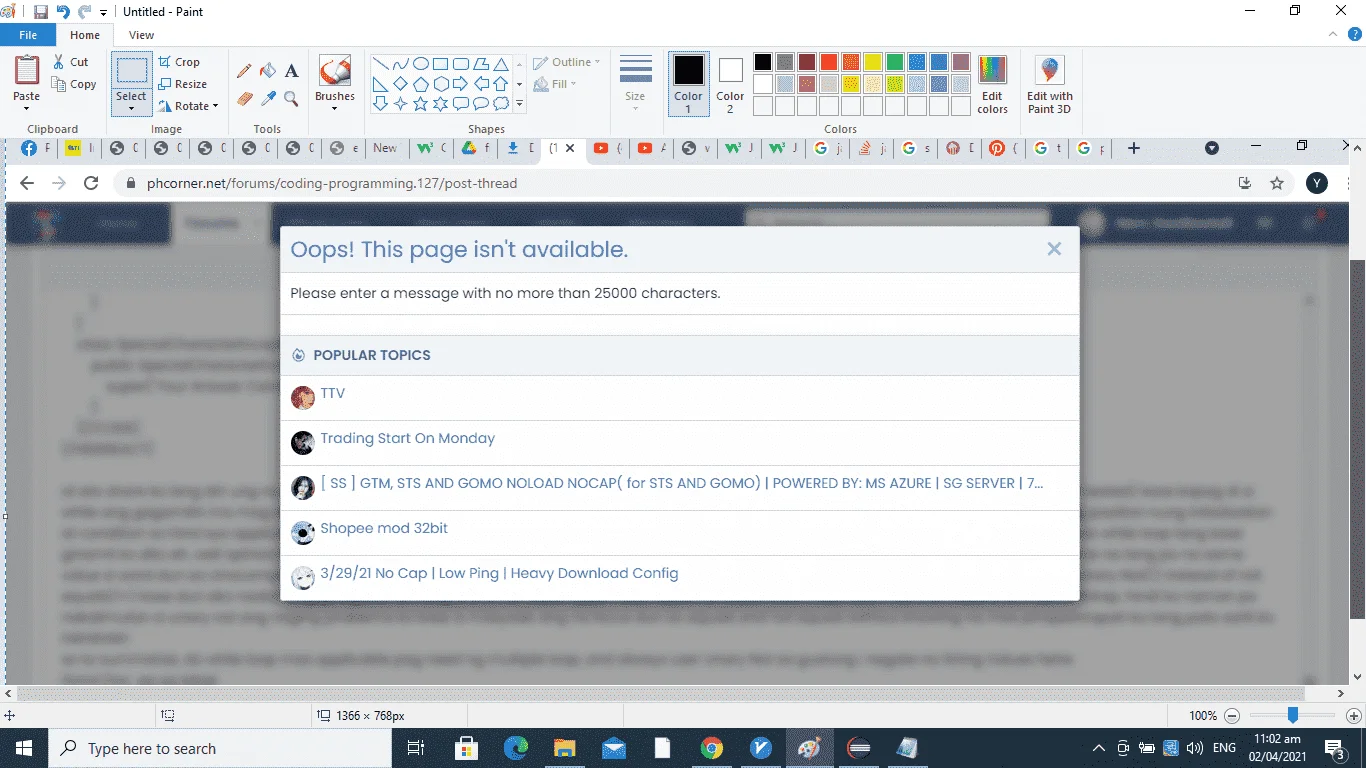Open the '[ SS ] GTM, STS AND GOMO' topic
Image resolution: width=1366 pixels, height=768 pixels.
[681, 483]
